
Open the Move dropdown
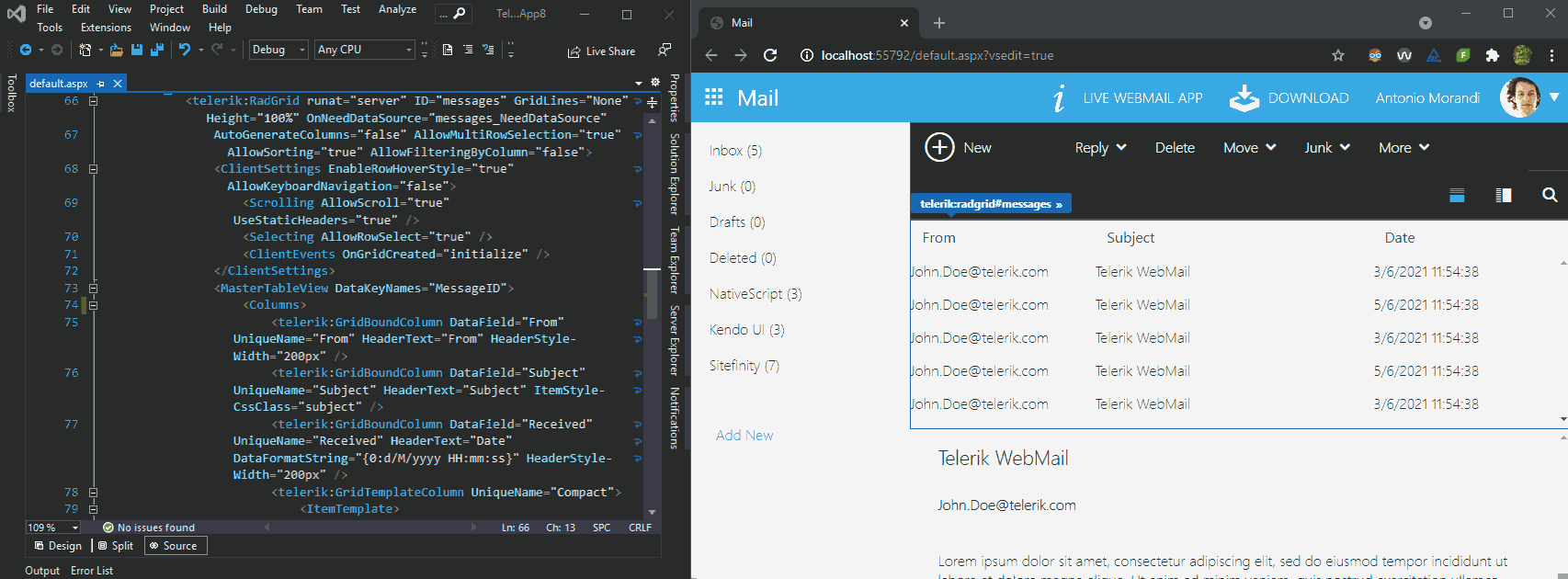(x=1249, y=148)
